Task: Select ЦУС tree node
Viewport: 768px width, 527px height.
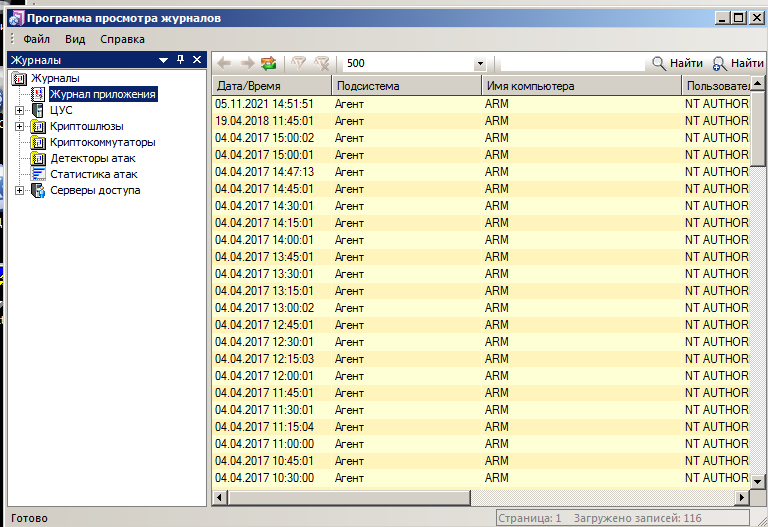Action: pos(61,110)
